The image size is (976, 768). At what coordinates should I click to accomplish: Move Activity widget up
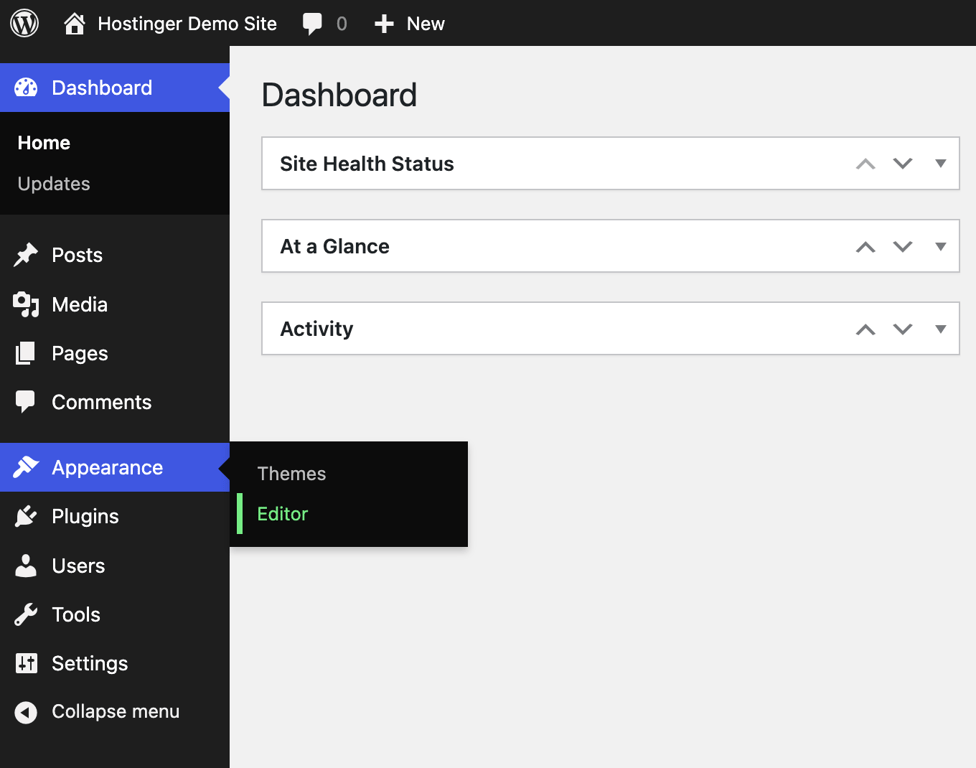pyautogui.click(x=865, y=328)
